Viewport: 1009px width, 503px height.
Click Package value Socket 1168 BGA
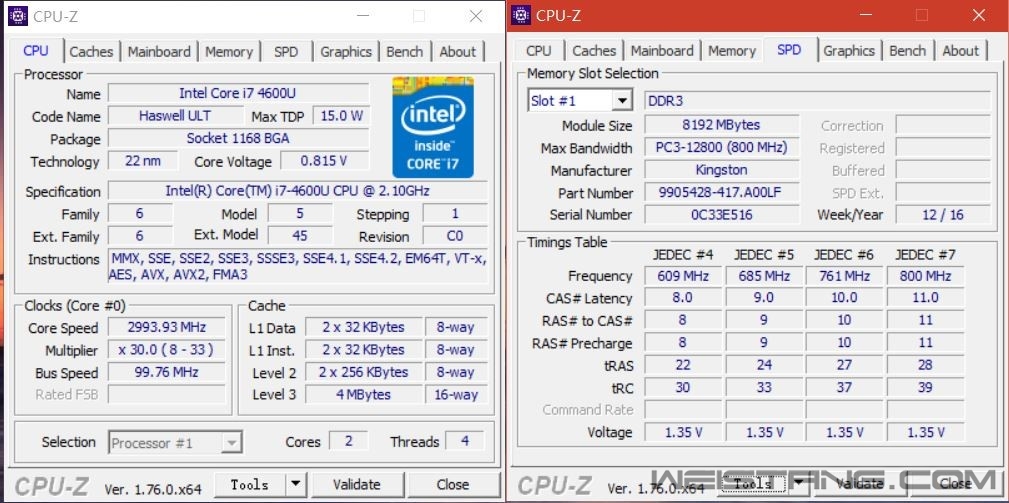(x=238, y=138)
